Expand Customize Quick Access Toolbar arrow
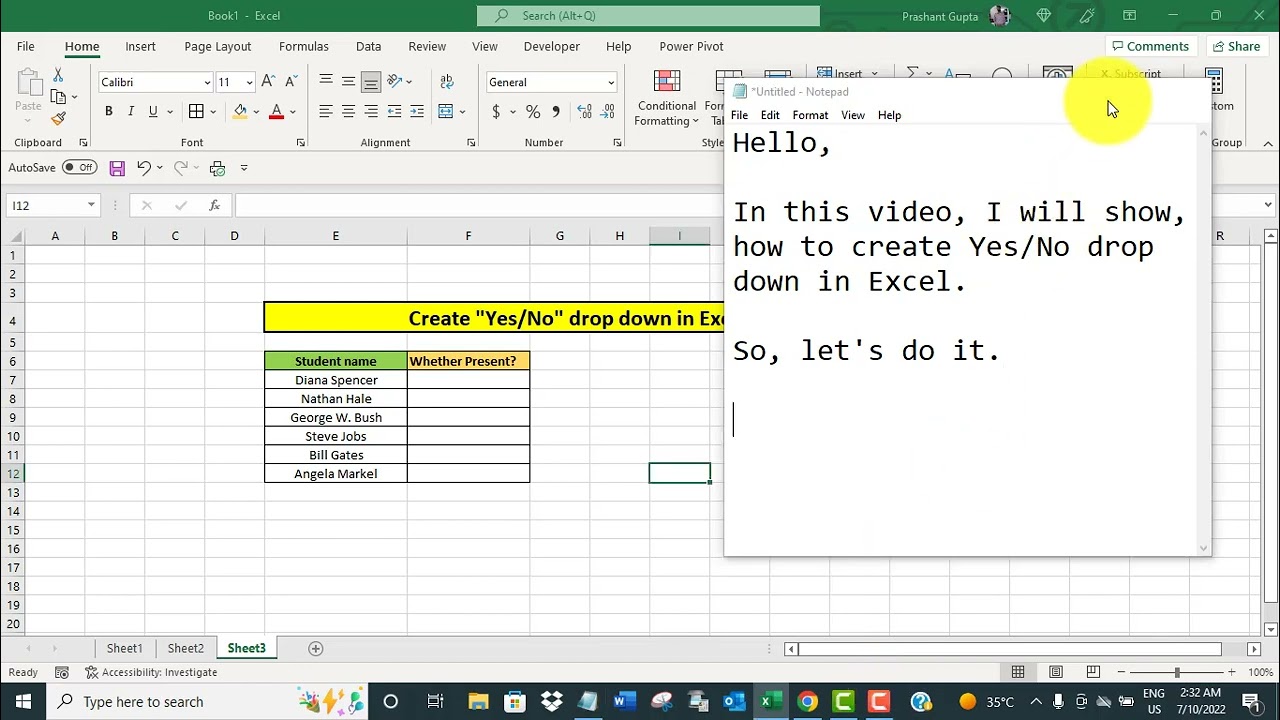 click(x=244, y=168)
